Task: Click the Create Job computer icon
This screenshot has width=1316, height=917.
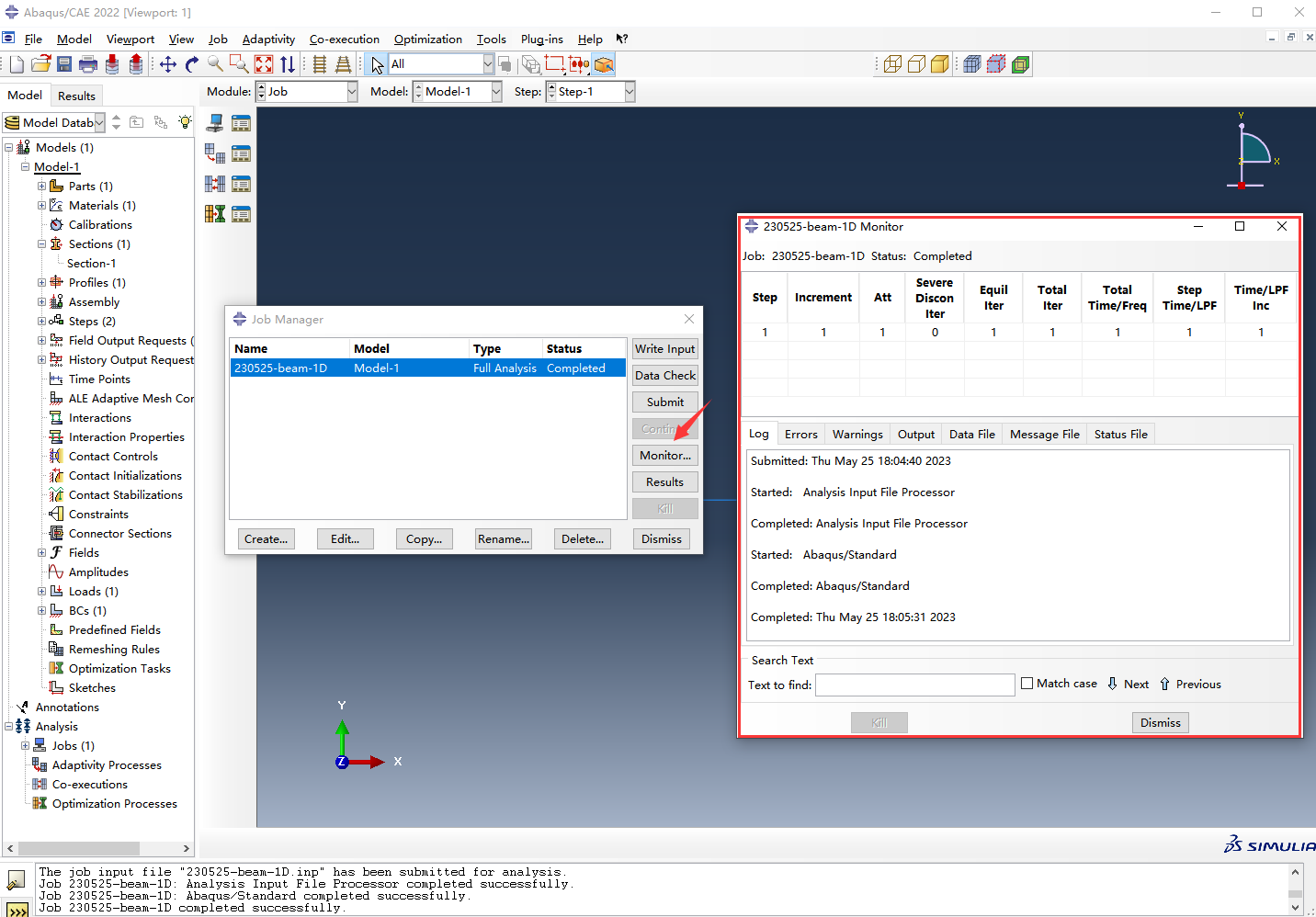Action: 215,123
